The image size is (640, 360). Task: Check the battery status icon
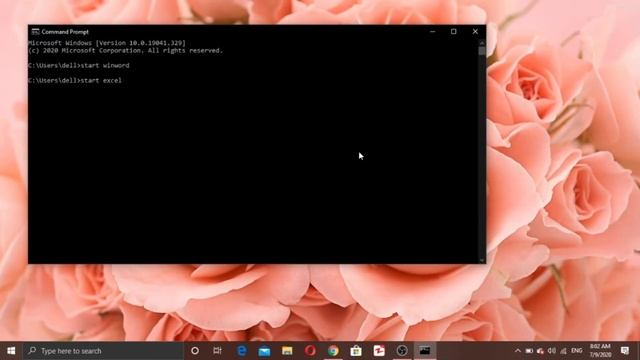click(x=529, y=351)
